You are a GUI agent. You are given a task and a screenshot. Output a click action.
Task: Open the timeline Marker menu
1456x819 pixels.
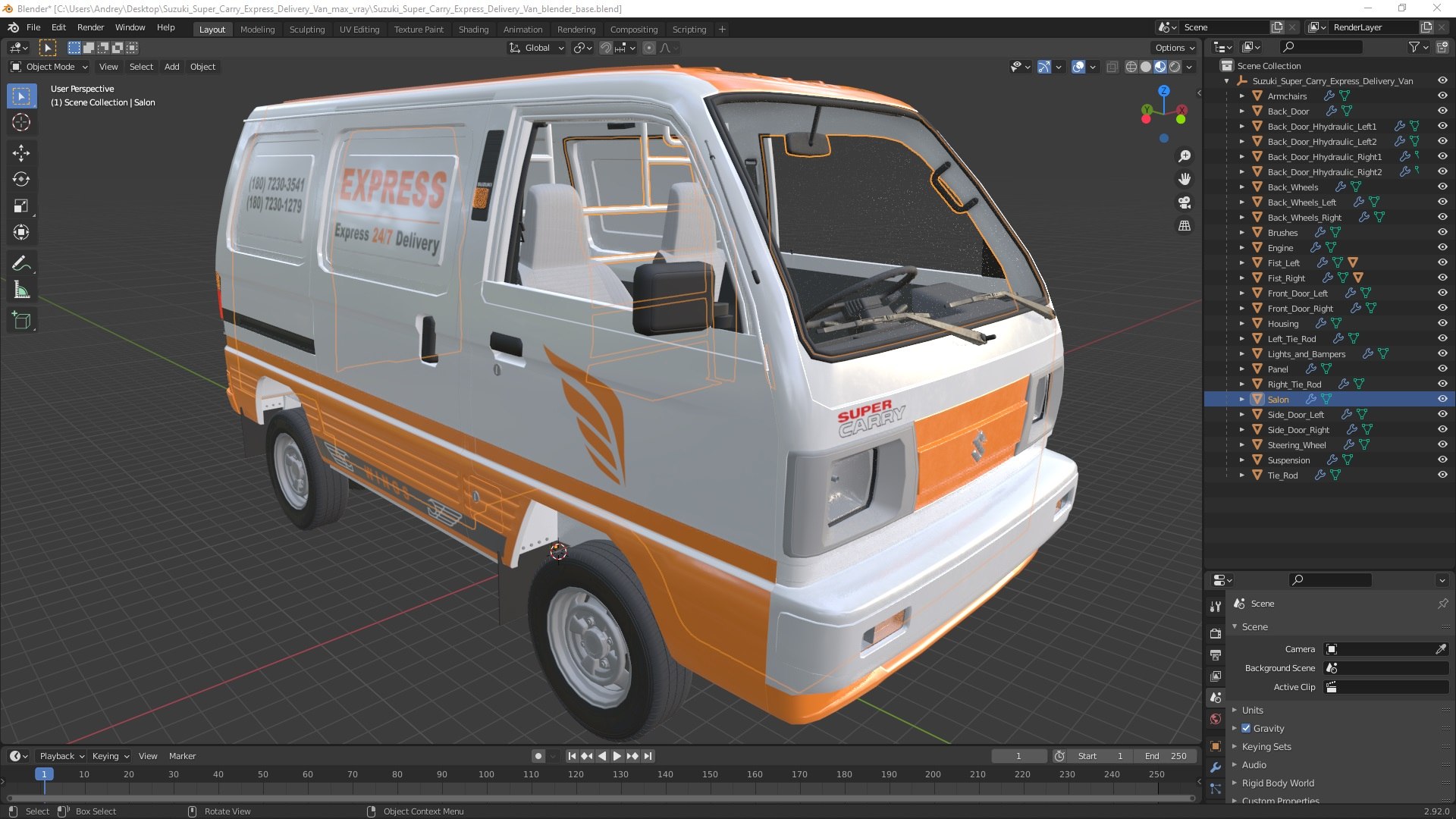point(182,756)
